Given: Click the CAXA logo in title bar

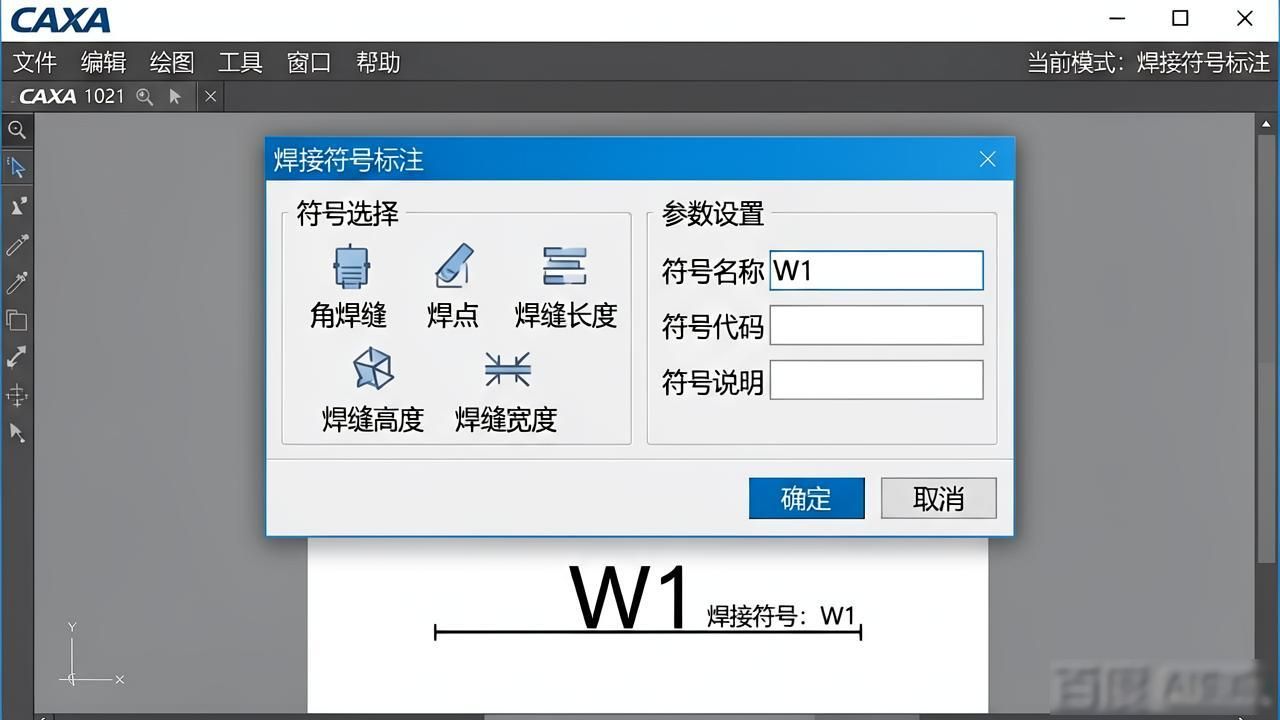Looking at the screenshot, I should coord(61,19).
